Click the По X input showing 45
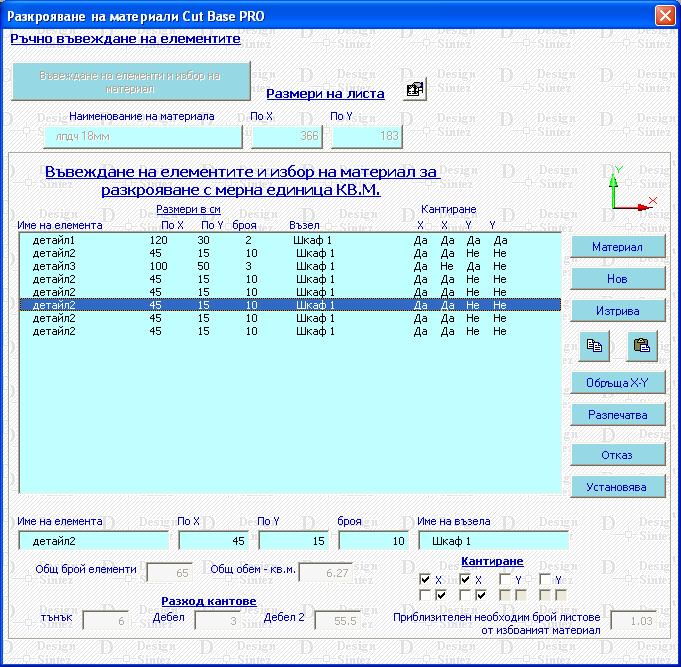This screenshot has height=667, width=681. click(x=213, y=541)
